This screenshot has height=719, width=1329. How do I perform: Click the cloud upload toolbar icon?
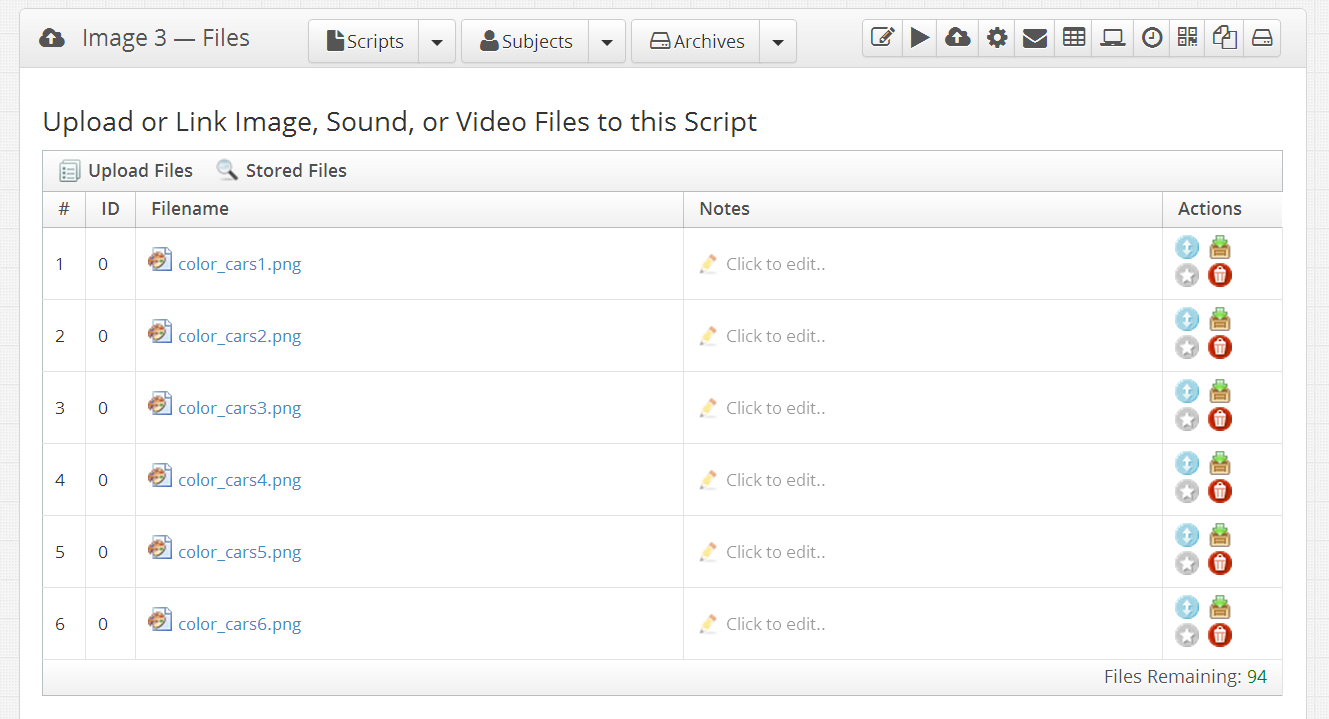(957, 37)
